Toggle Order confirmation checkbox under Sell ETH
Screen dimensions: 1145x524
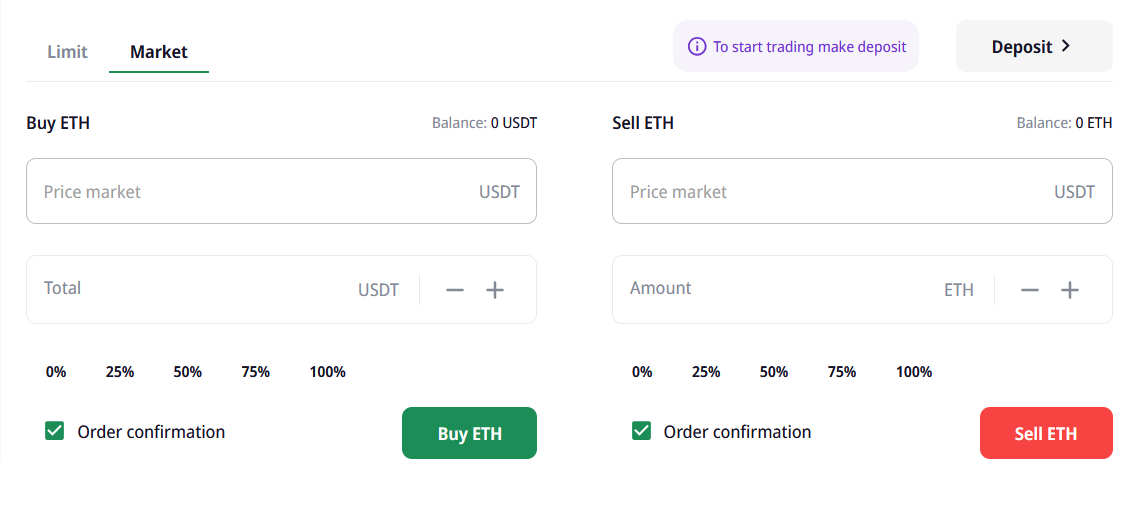click(641, 431)
